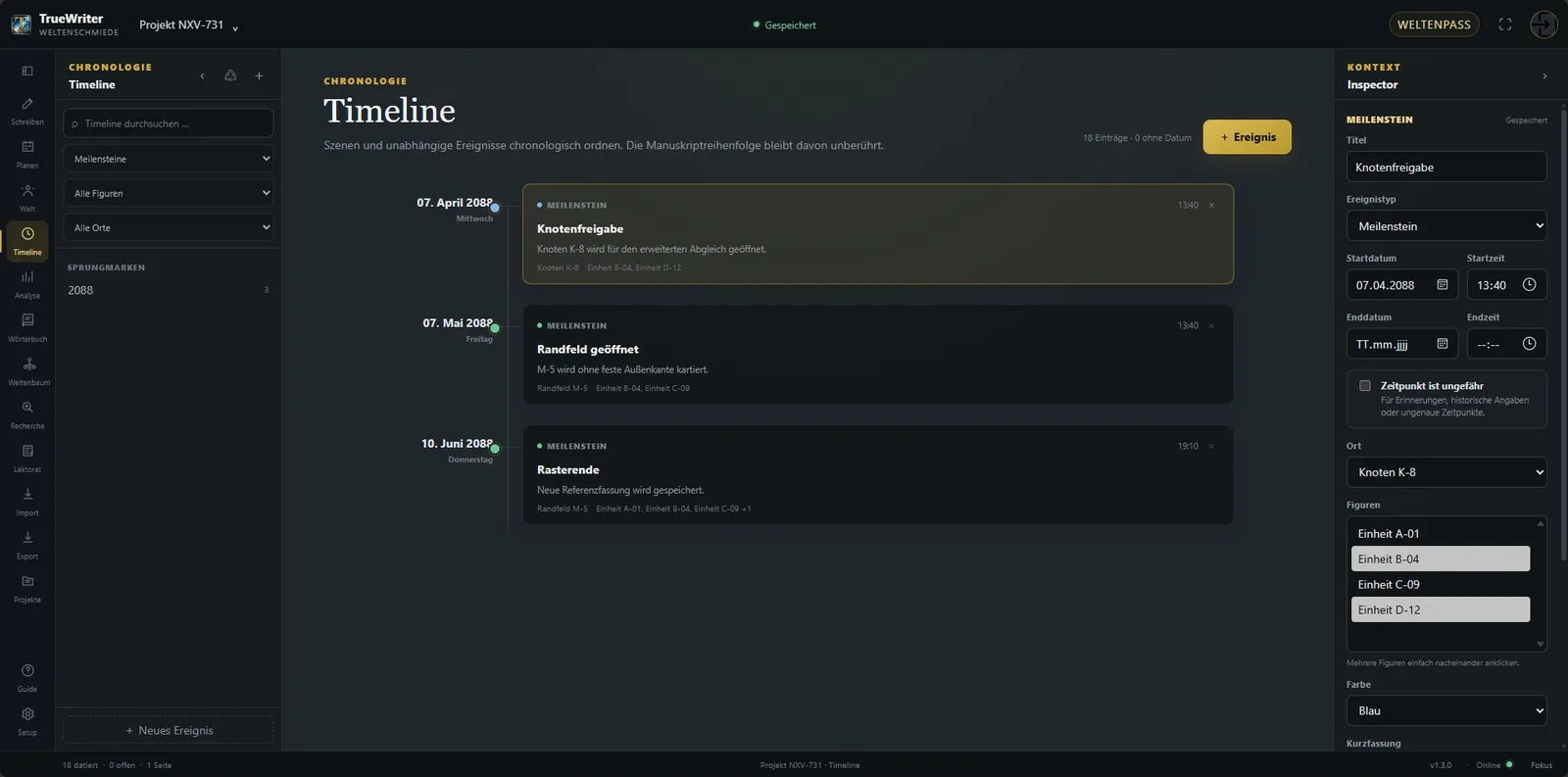
Task: Open the Alle Orte filter dropdown
Action: tap(169, 227)
